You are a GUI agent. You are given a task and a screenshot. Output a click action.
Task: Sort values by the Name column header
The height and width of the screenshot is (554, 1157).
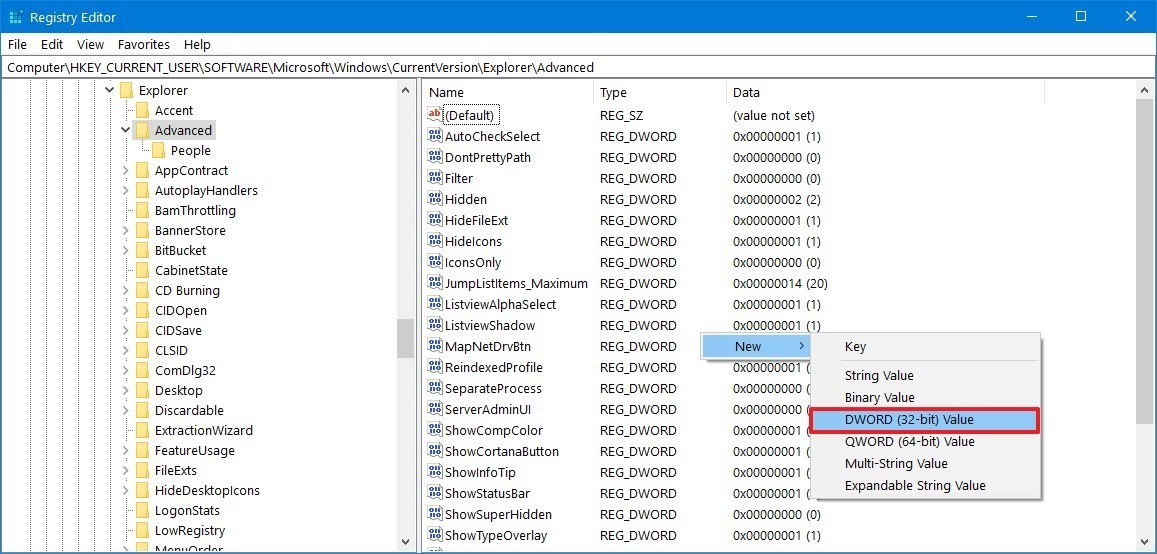click(507, 92)
